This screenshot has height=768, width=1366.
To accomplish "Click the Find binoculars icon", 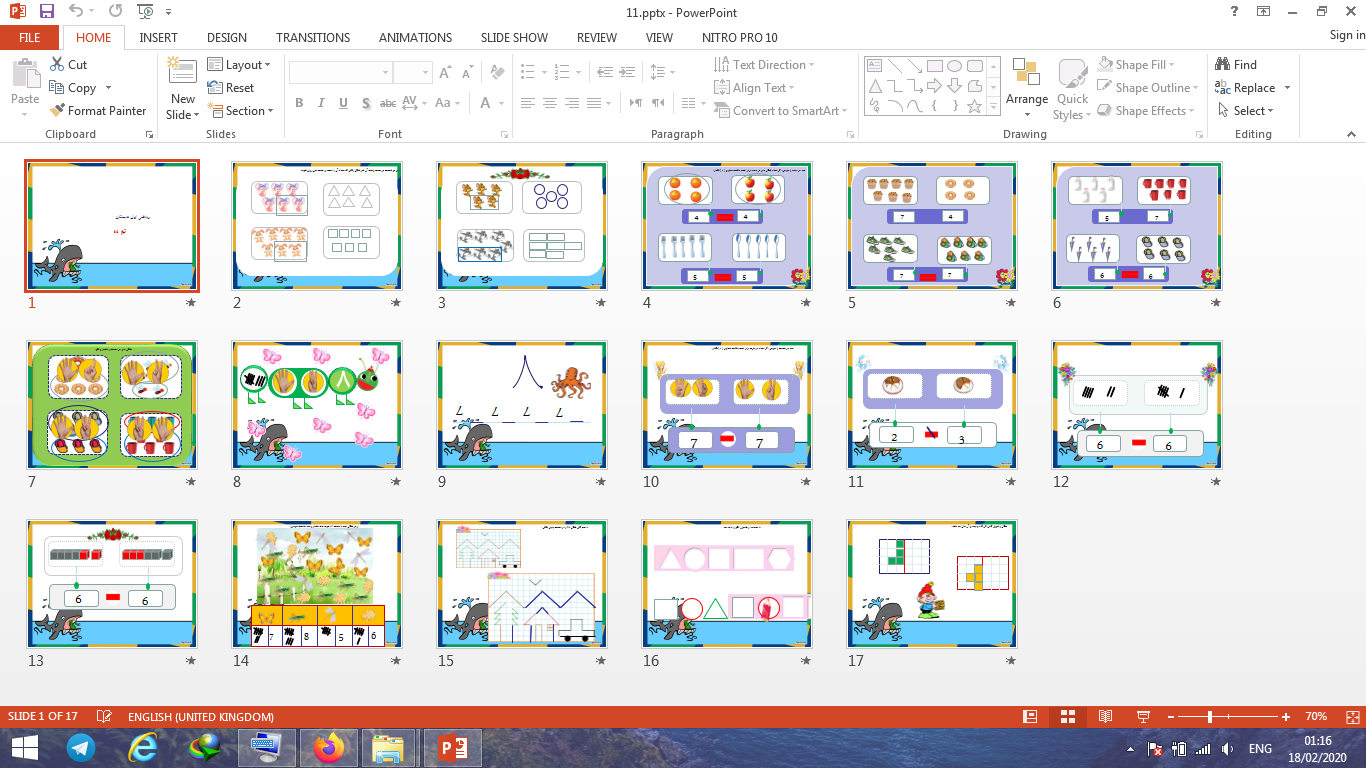I will (1222, 64).
